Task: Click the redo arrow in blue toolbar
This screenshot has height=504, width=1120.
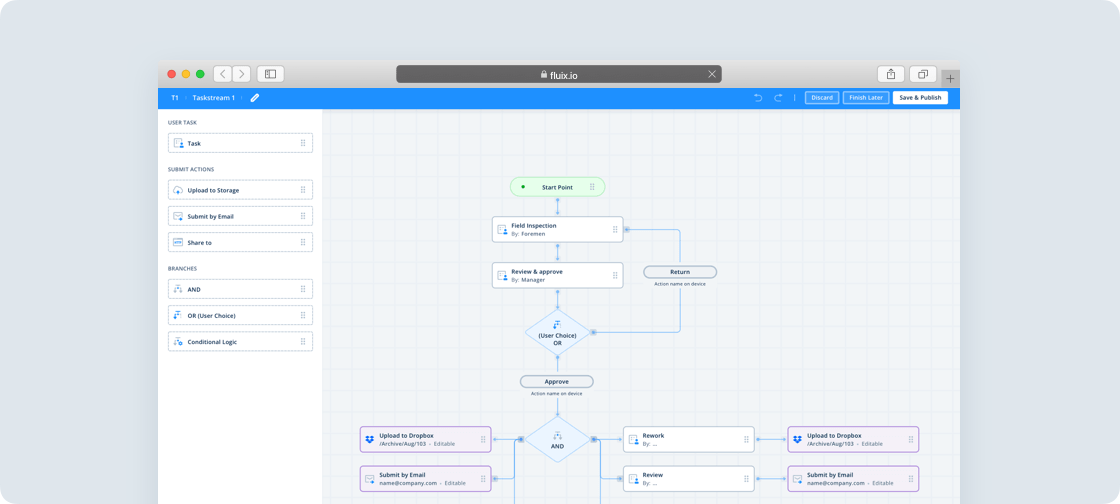Action: click(778, 98)
